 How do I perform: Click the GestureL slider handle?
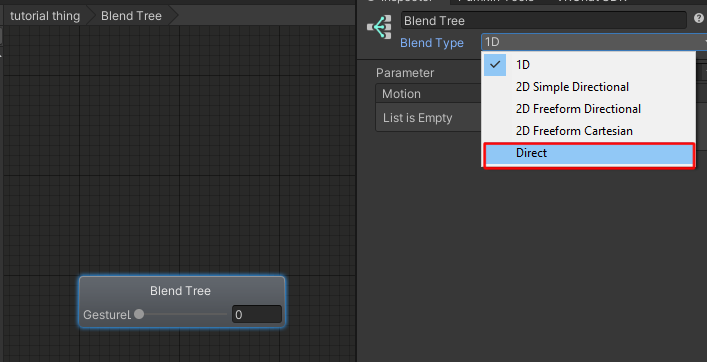(139, 314)
